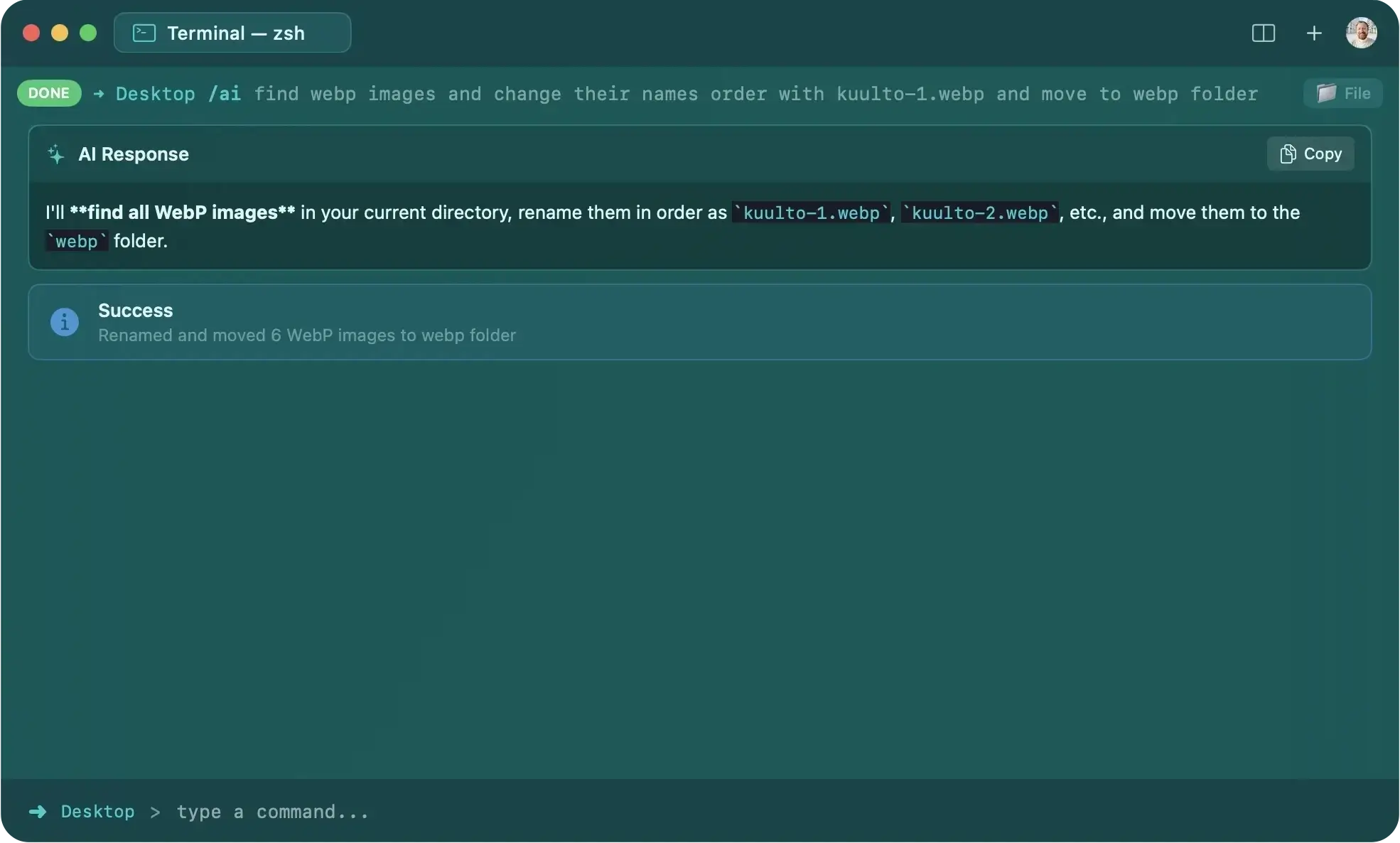Screen dimensions: 1400x843
Task: Click the folder icon on the File button
Action: 1326,93
